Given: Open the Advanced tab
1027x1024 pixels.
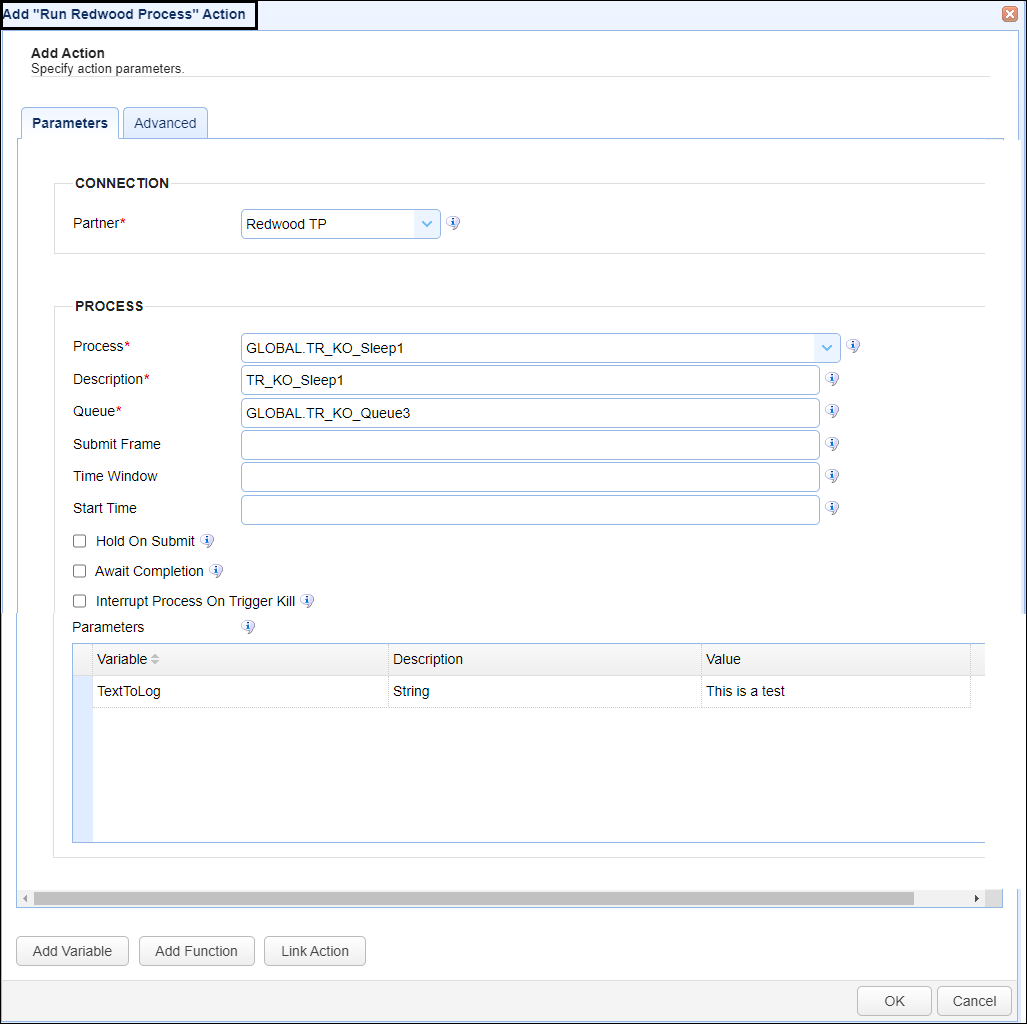Looking at the screenshot, I should [x=165, y=123].
